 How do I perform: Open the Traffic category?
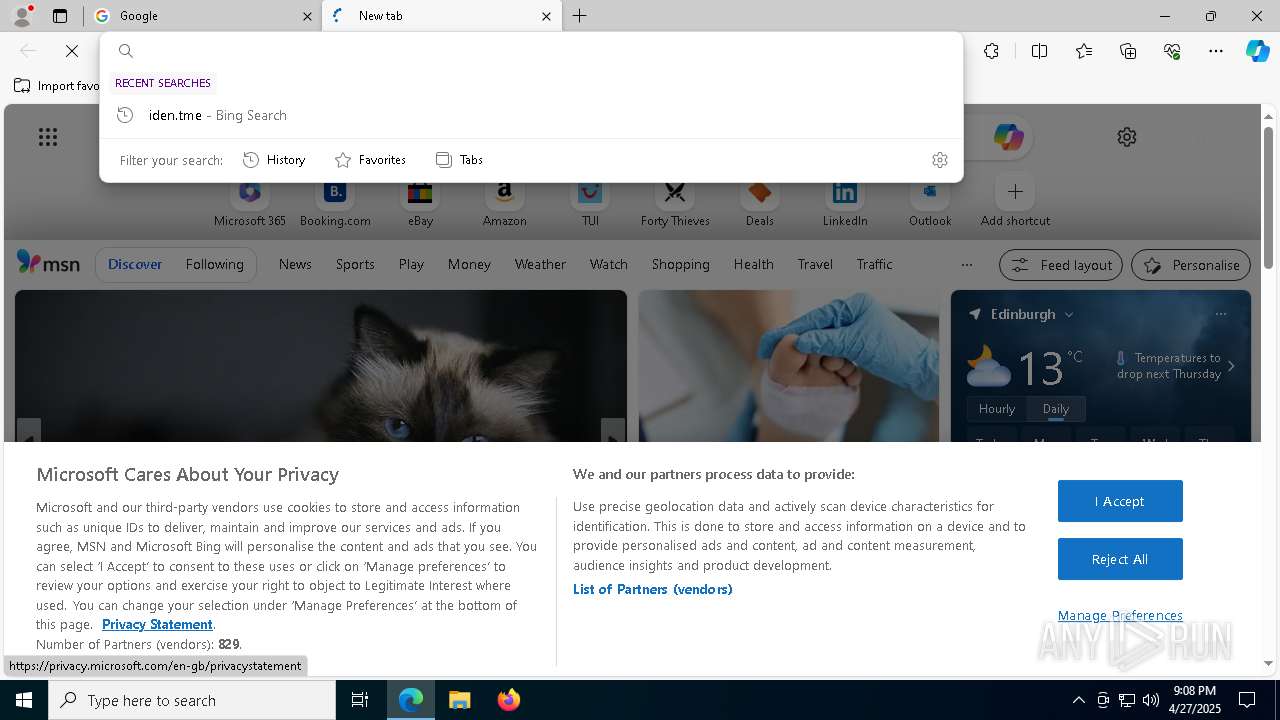point(874,264)
